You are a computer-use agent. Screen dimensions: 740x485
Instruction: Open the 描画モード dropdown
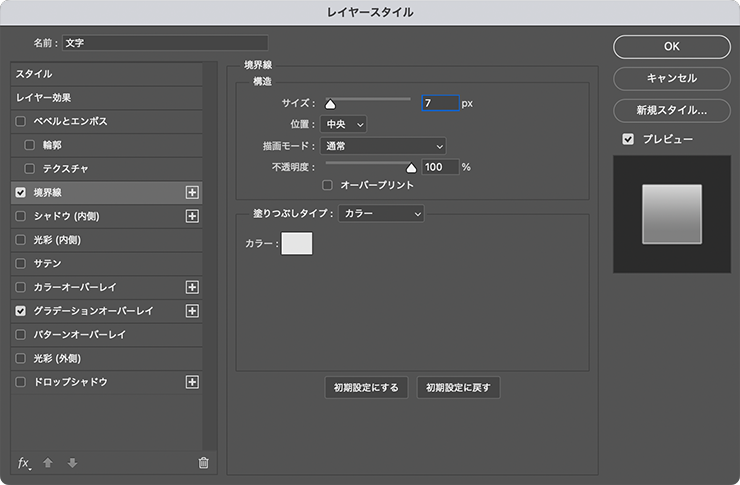(x=383, y=146)
